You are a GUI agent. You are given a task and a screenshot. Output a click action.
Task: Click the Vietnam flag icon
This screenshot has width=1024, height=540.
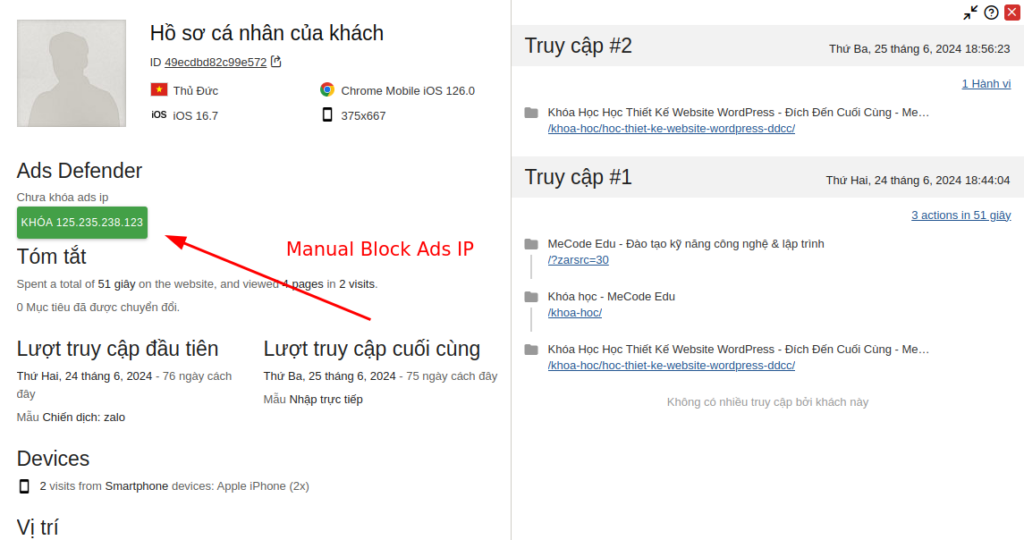pos(159,90)
